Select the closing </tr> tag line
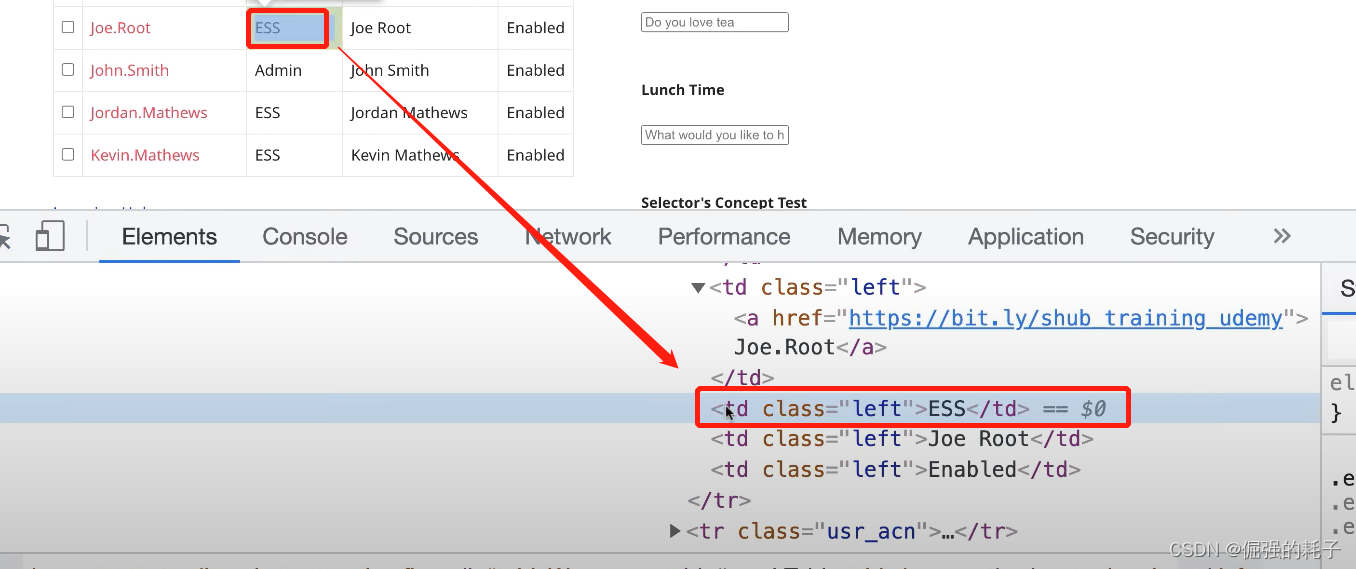This screenshot has width=1356, height=569. coord(719,500)
